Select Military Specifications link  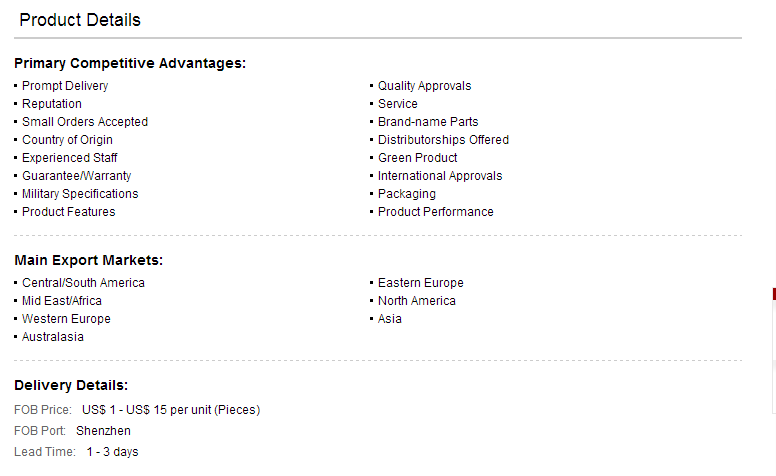(x=80, y=194)
